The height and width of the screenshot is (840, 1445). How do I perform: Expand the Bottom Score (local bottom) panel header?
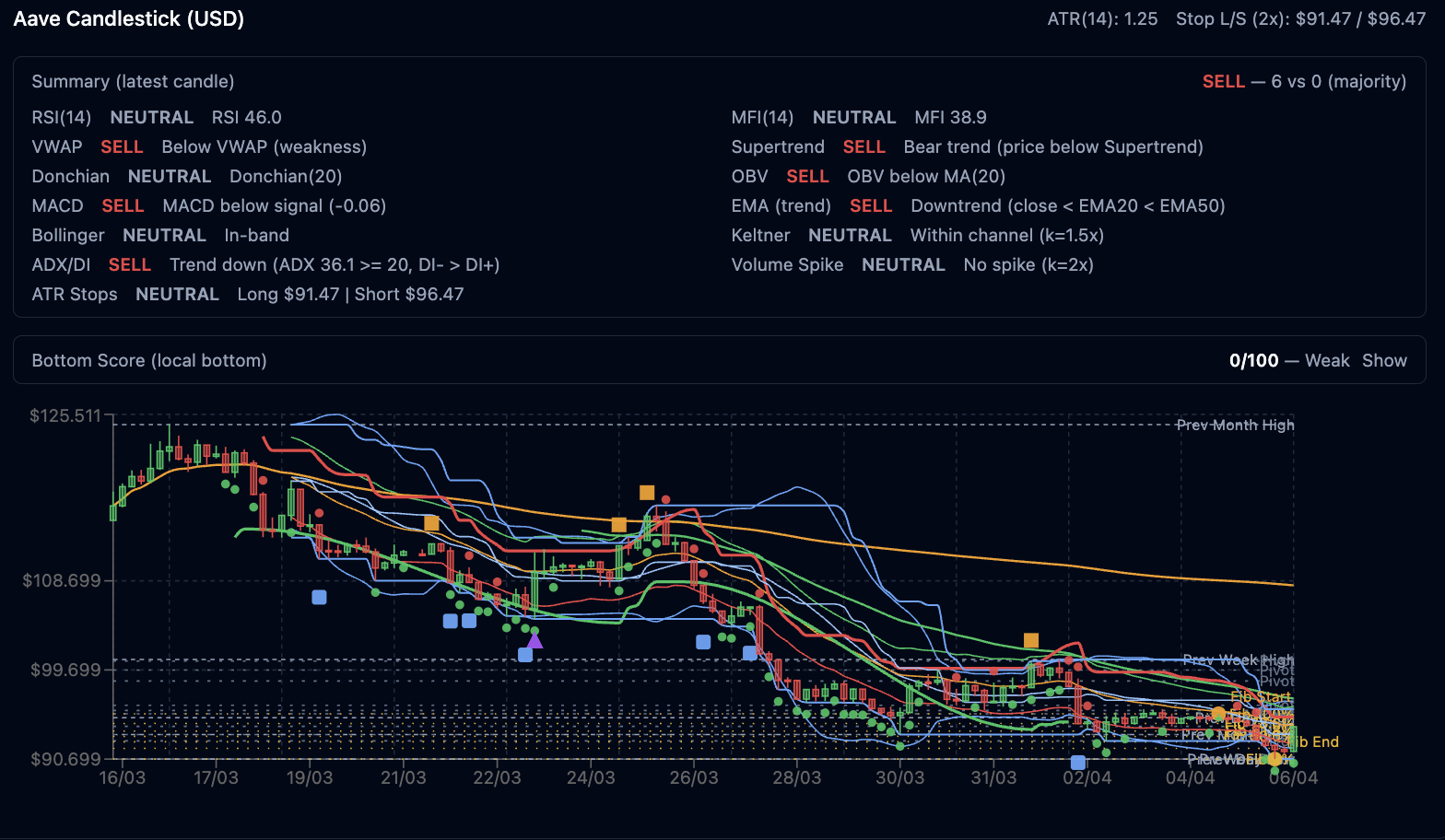point(149,360)
